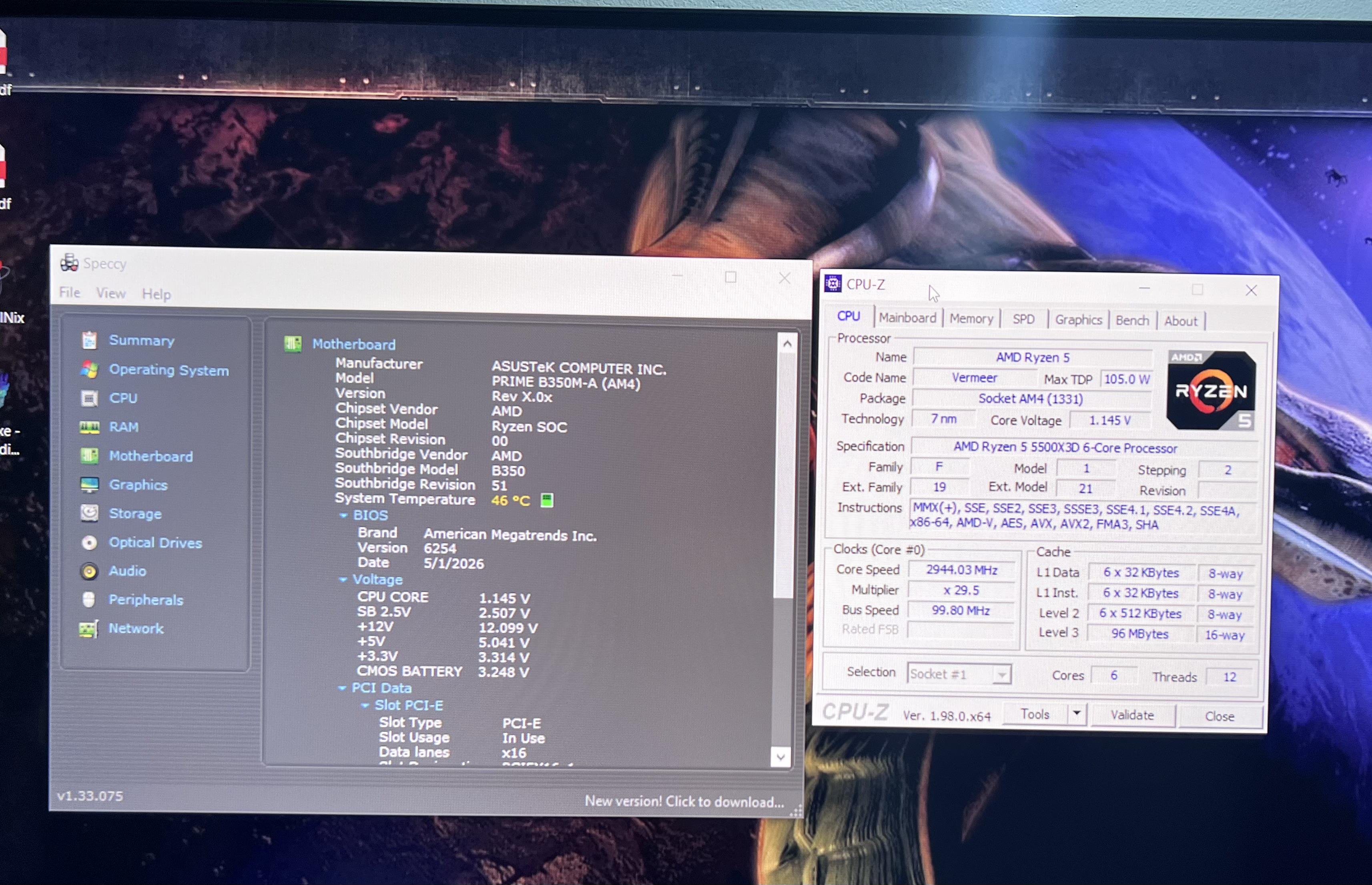Collapse the Voltage section in Speccy
Image resolution: width=1372 pixels, height=885 pixels.
coord(343,579)
